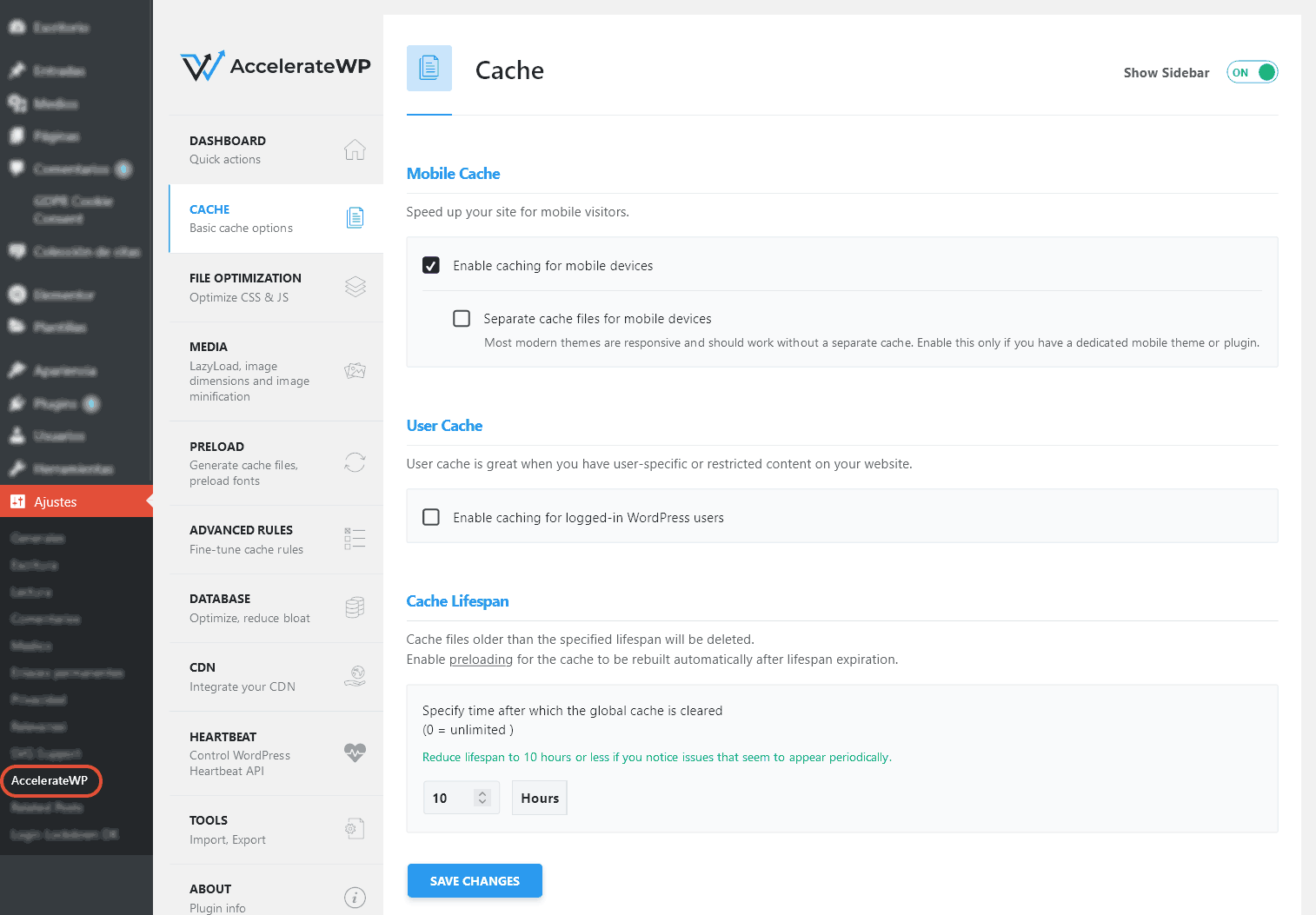Click the Save Changes button

pos(475,880)
